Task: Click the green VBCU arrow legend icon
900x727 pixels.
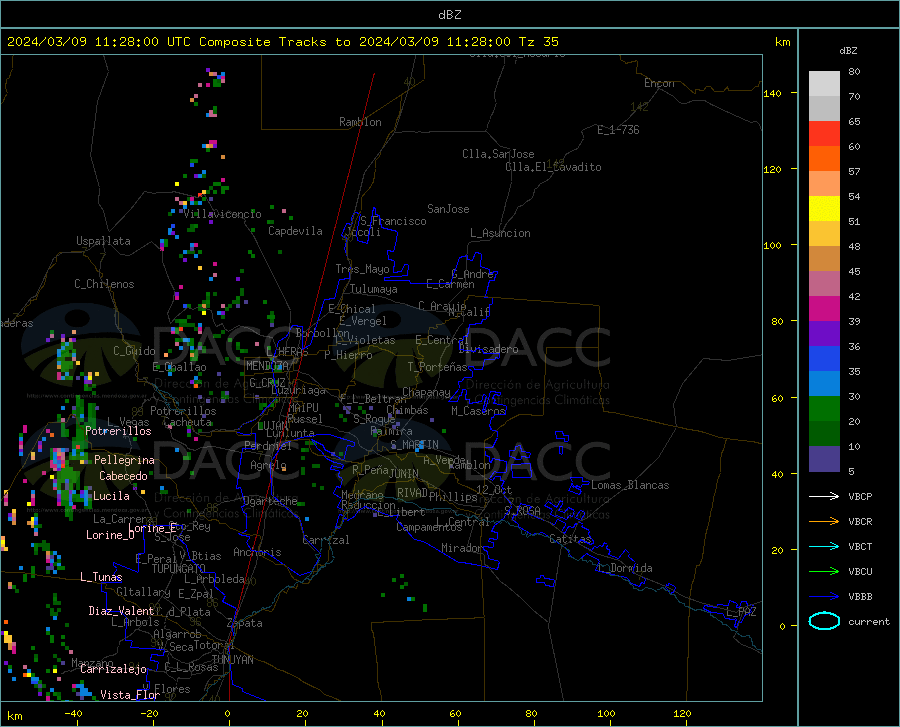Action: point(824,572)
